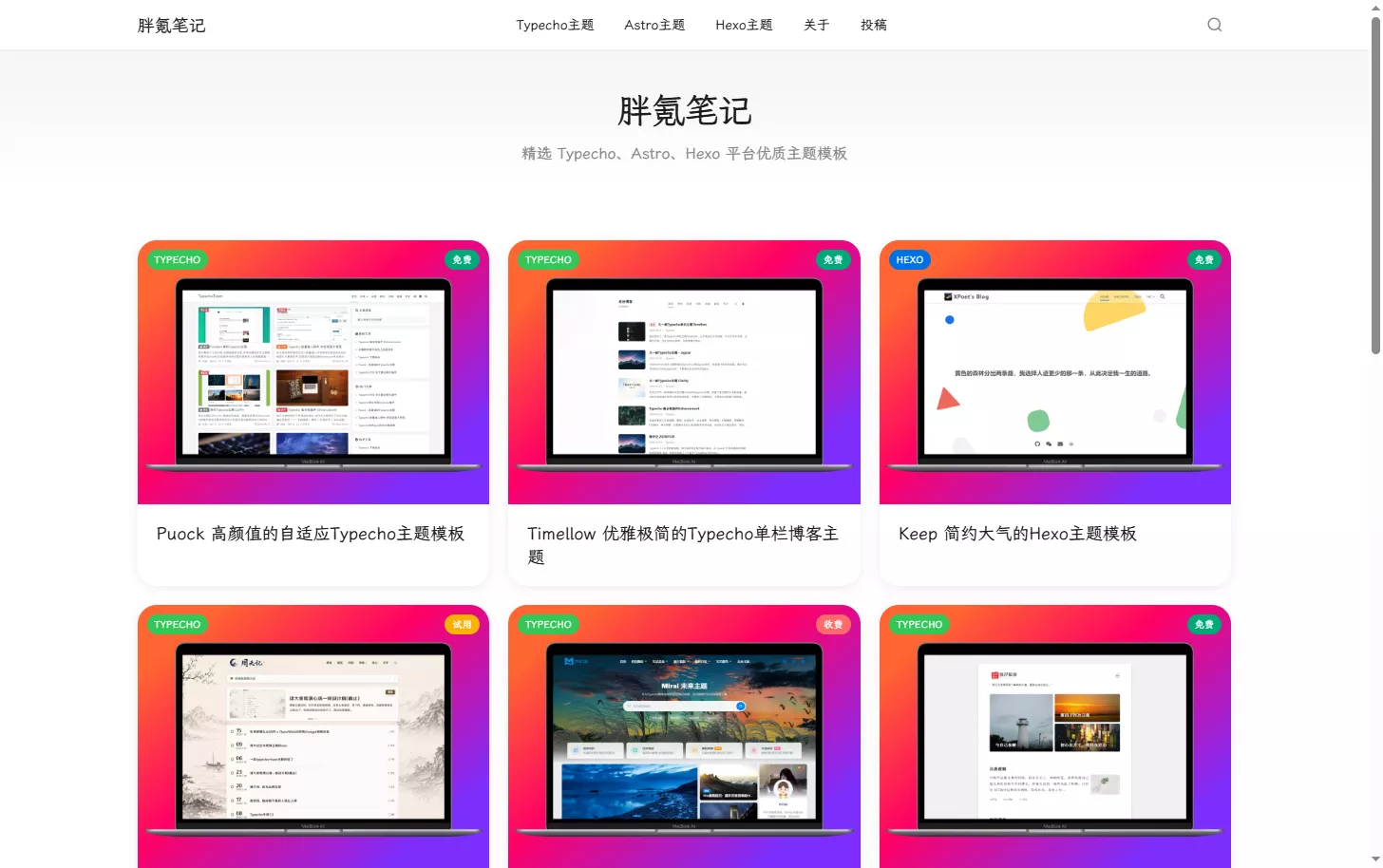1383x868 pixels.
Task: Open the Astro主题 menu item
Action: point(654,25)
